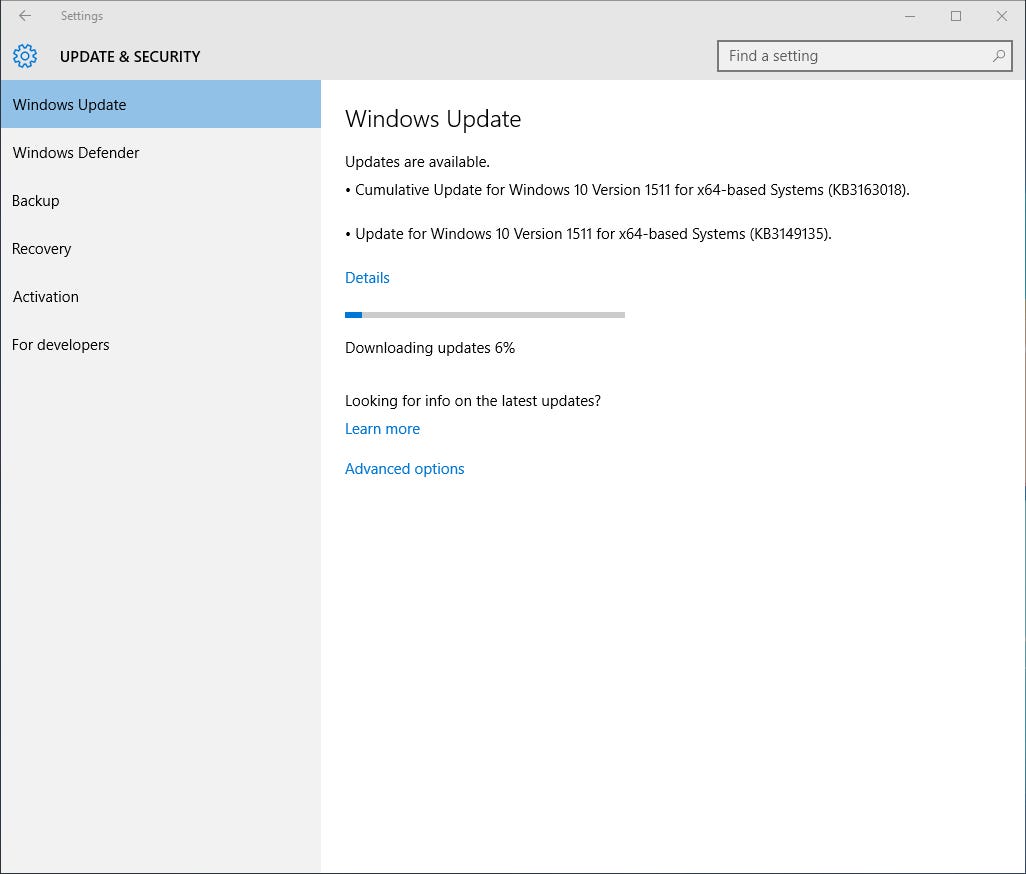1026x874 pixels.
Task: Open Recovery settings
Action: click(41, 248)
